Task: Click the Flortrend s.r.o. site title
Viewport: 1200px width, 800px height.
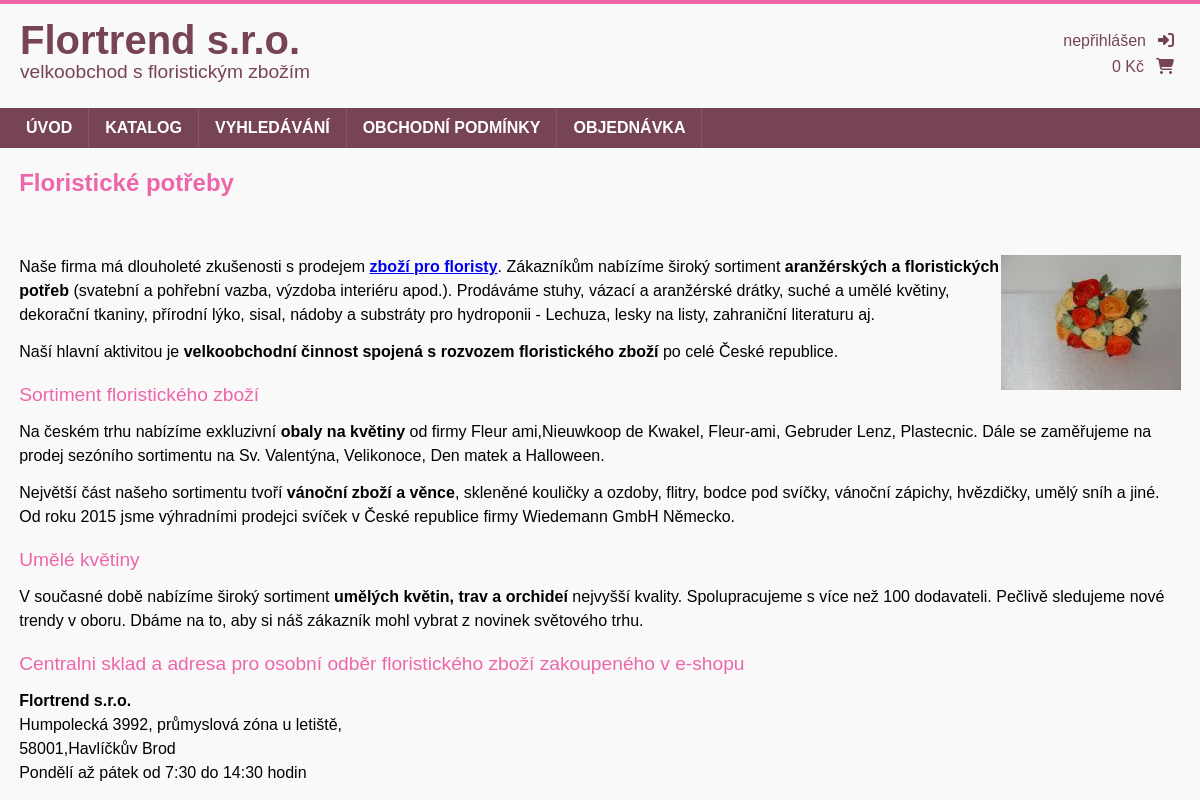Action: 160,40
